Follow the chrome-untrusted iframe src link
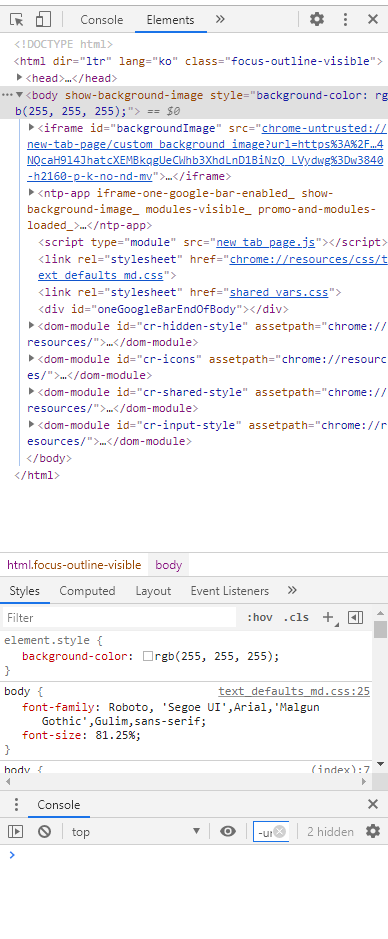The width and height of the screenshot is (388, 939). pos(205,152)
